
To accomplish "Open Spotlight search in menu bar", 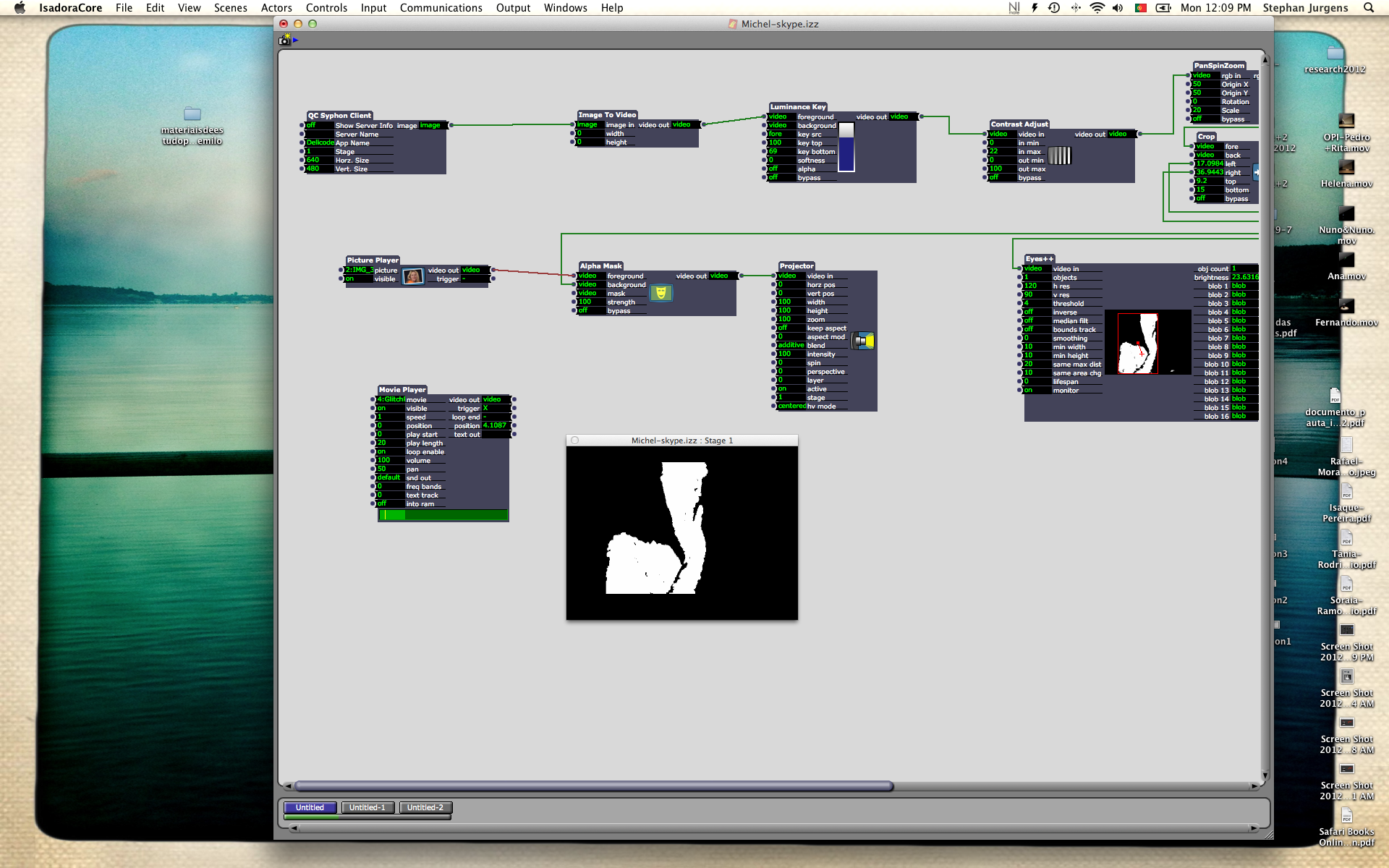I will (x=1369, y=8).
